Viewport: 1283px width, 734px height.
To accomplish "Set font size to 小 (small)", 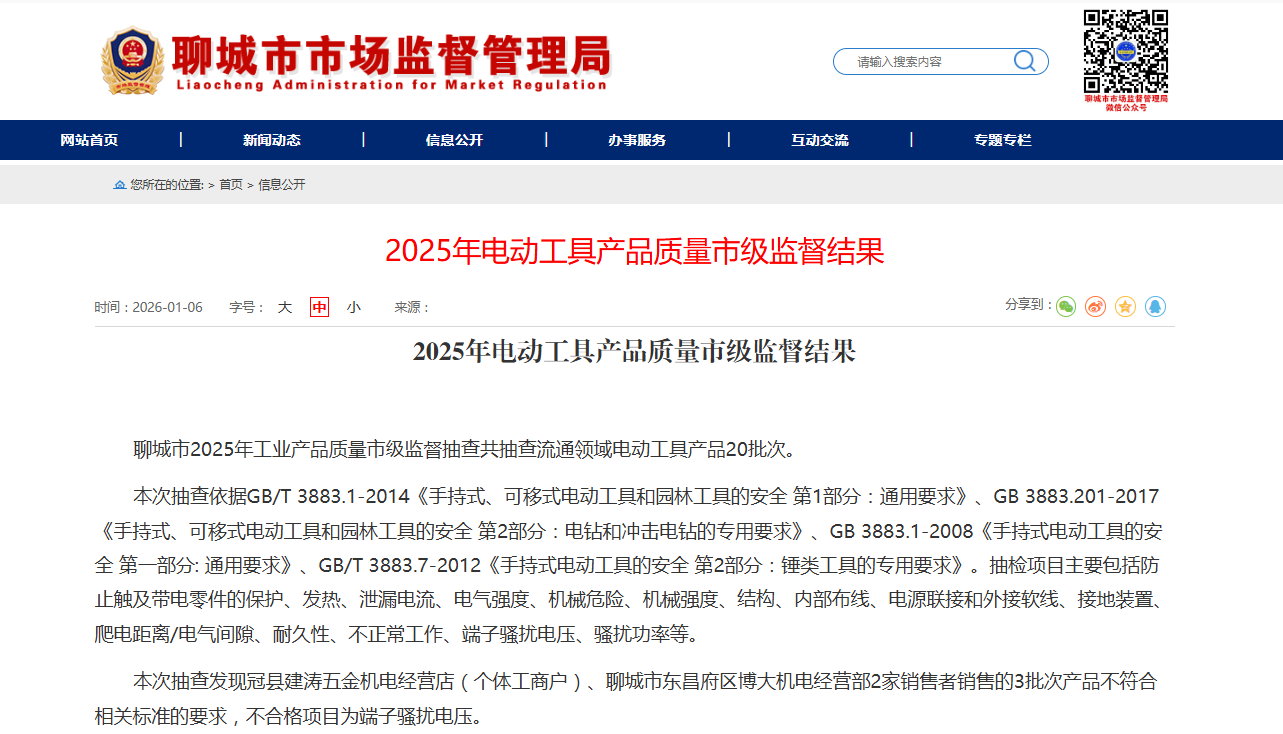I will coord(353,307).
